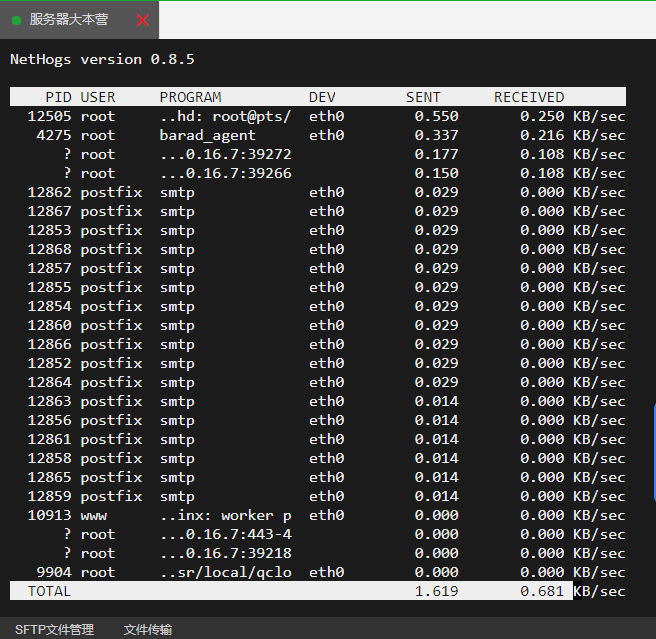Click the received value 0.250

542,116
